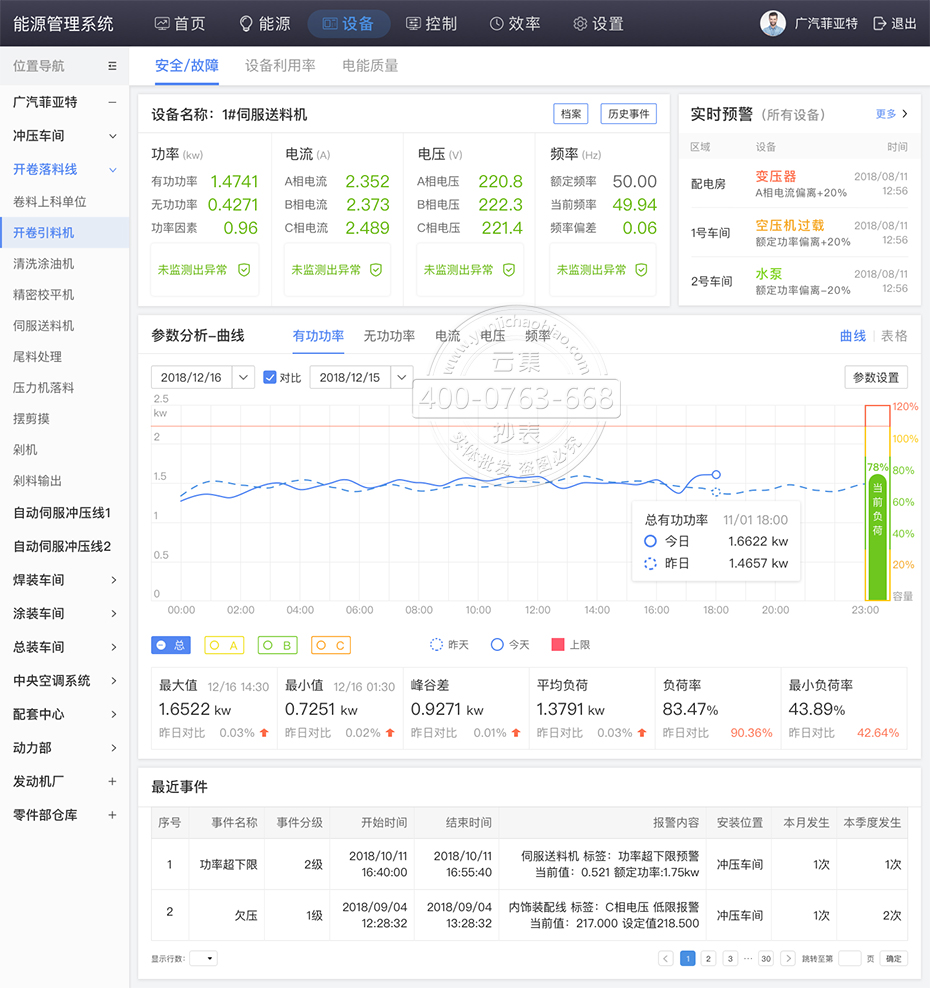Uncheck the 对比 compare checkbox
This screenshot has height=988, width=930.
(x=269, y=378)
